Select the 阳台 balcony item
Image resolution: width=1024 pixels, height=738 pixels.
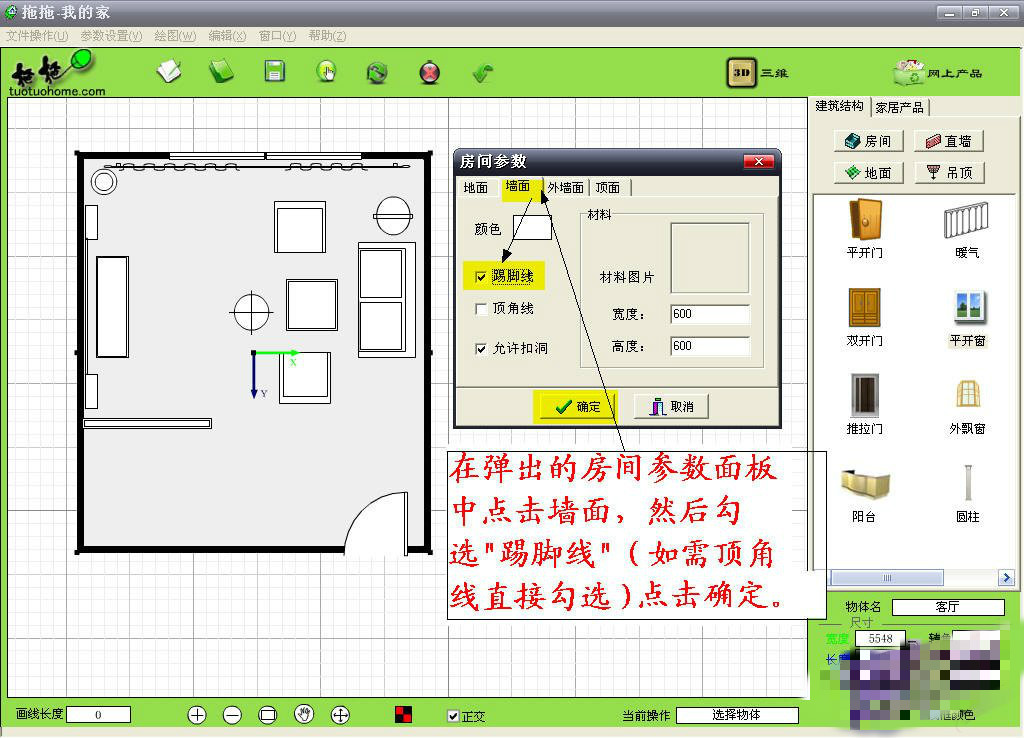(x=865, y=495)
